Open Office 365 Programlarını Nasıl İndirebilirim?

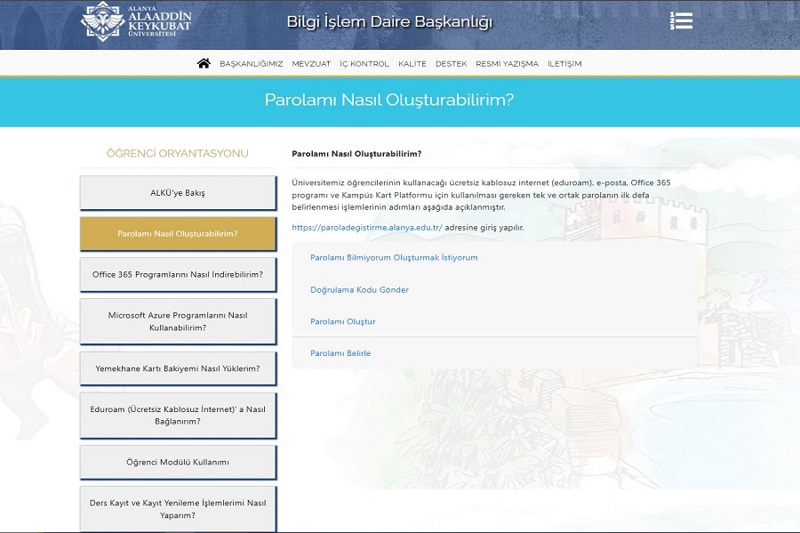tap(178, 274)
